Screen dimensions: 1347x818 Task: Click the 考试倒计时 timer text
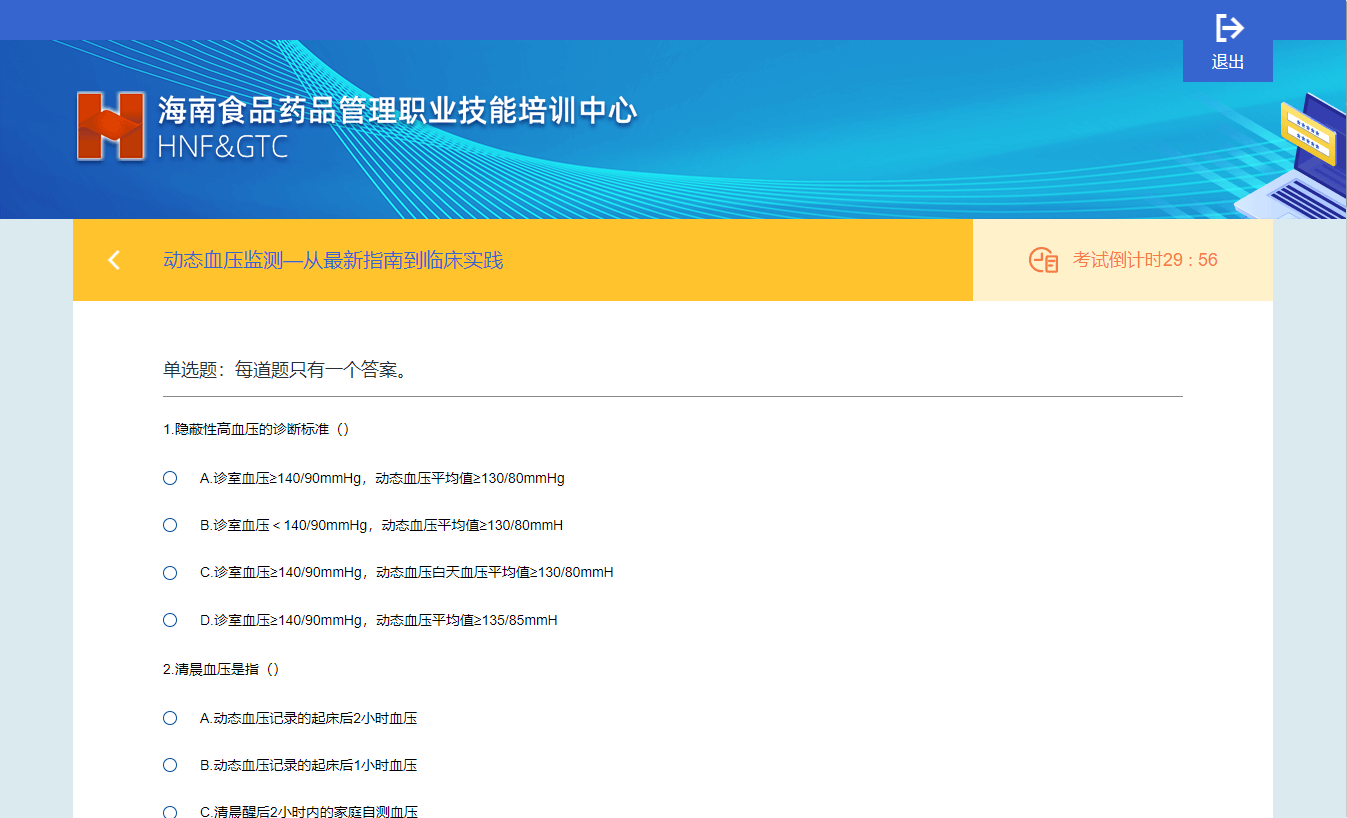click(1145, 260)
